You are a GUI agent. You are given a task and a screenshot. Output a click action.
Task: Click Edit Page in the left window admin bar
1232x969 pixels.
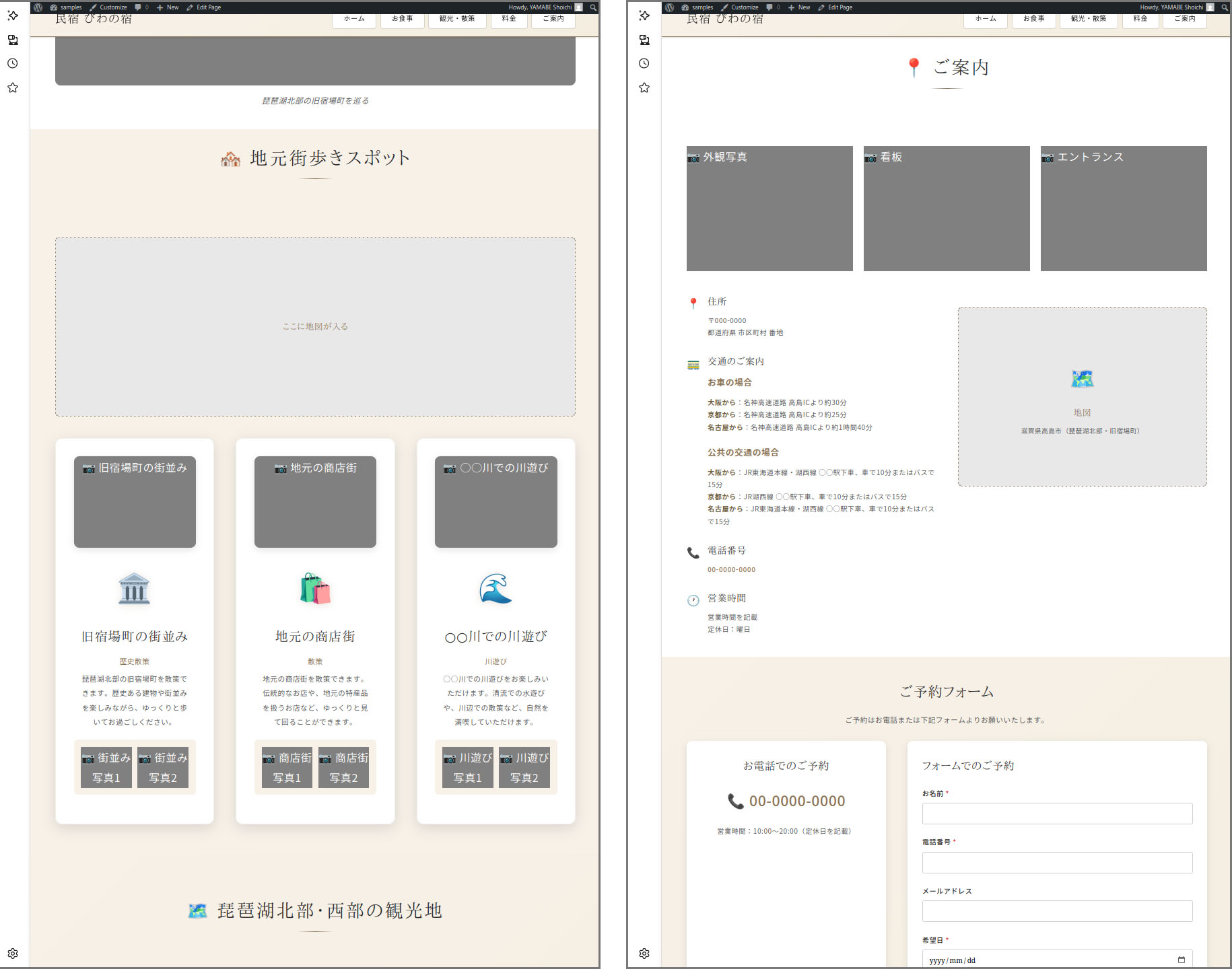[204, 7]
